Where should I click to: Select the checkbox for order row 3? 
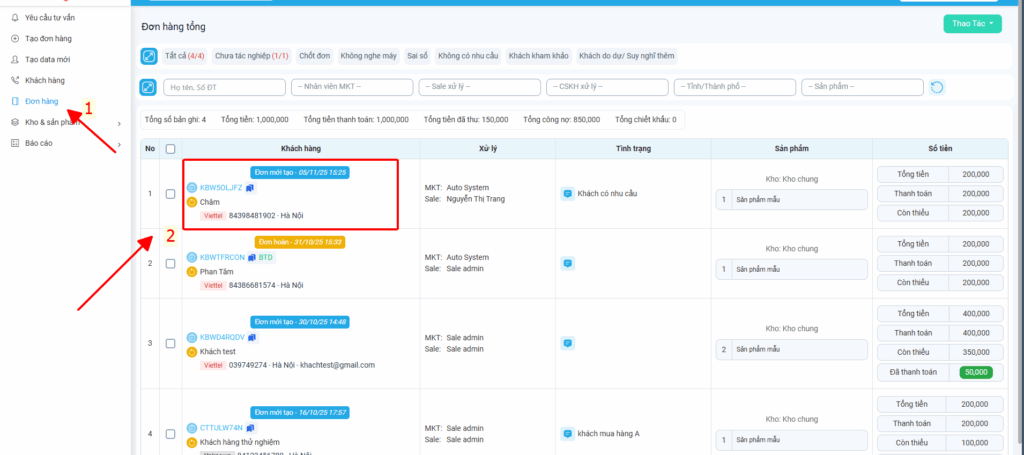[170, 343]
